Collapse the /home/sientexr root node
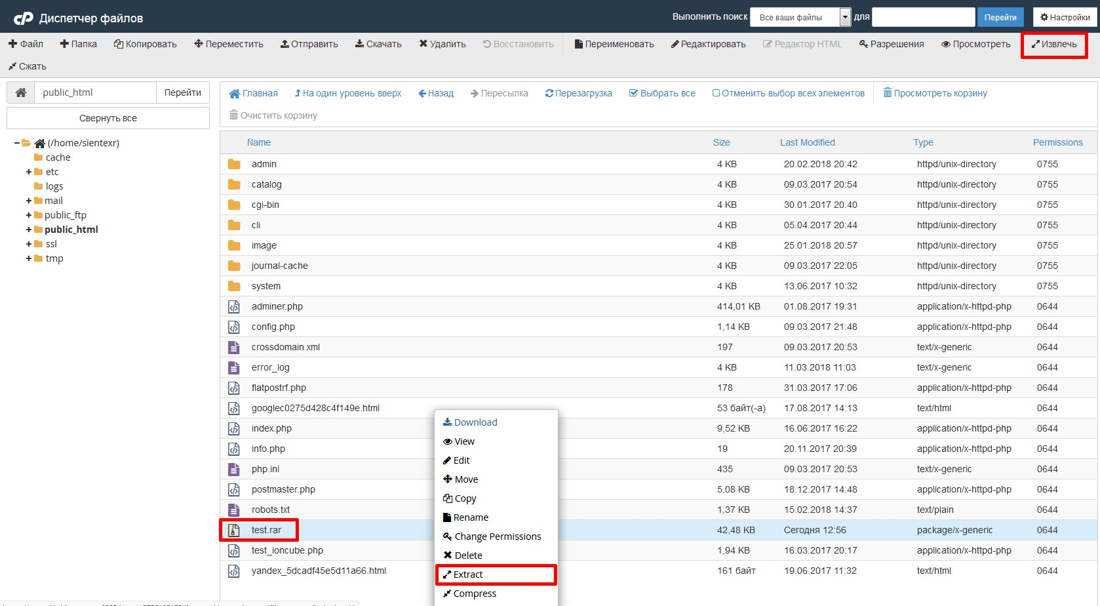1100x606 pixels. [x=17, y=143]
